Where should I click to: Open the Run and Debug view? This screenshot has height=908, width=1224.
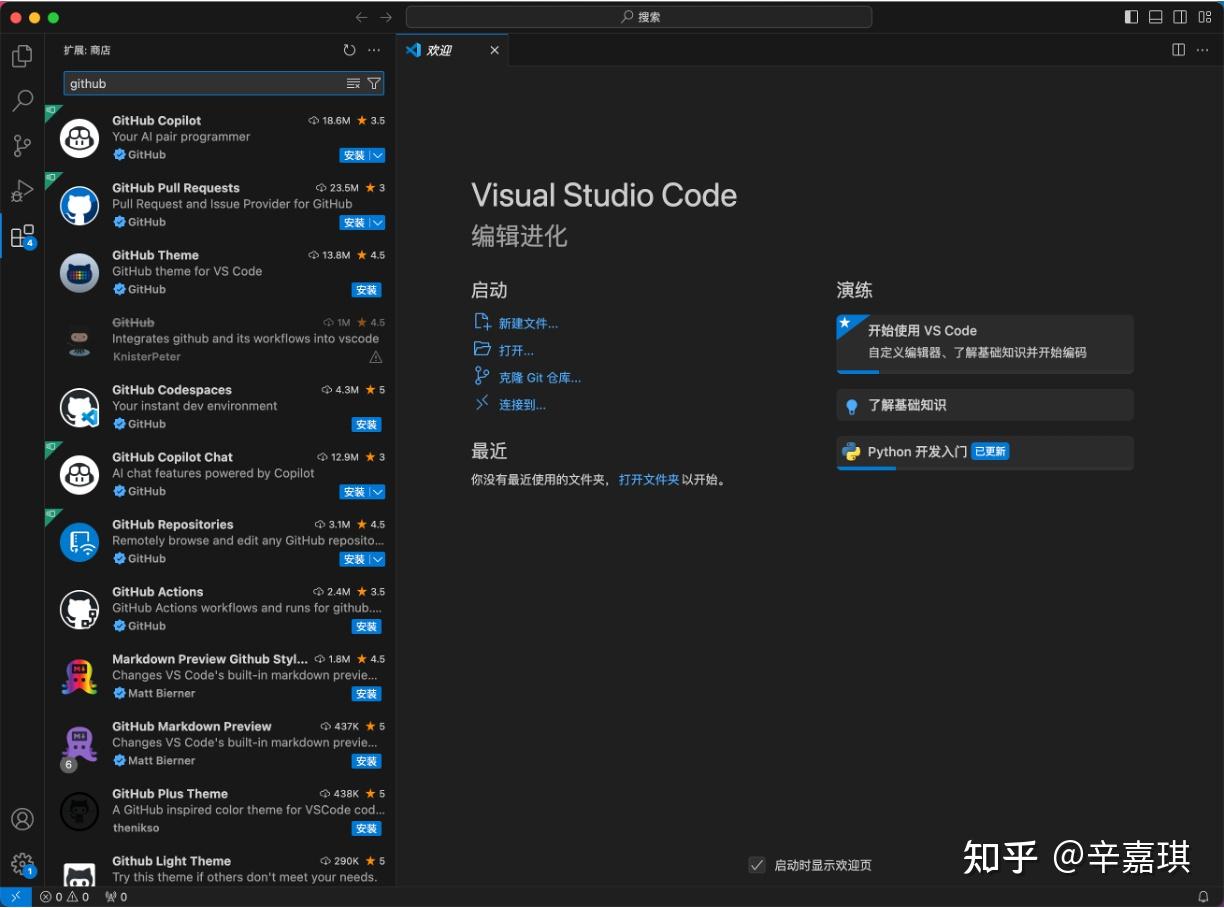(x=21, y=190)
